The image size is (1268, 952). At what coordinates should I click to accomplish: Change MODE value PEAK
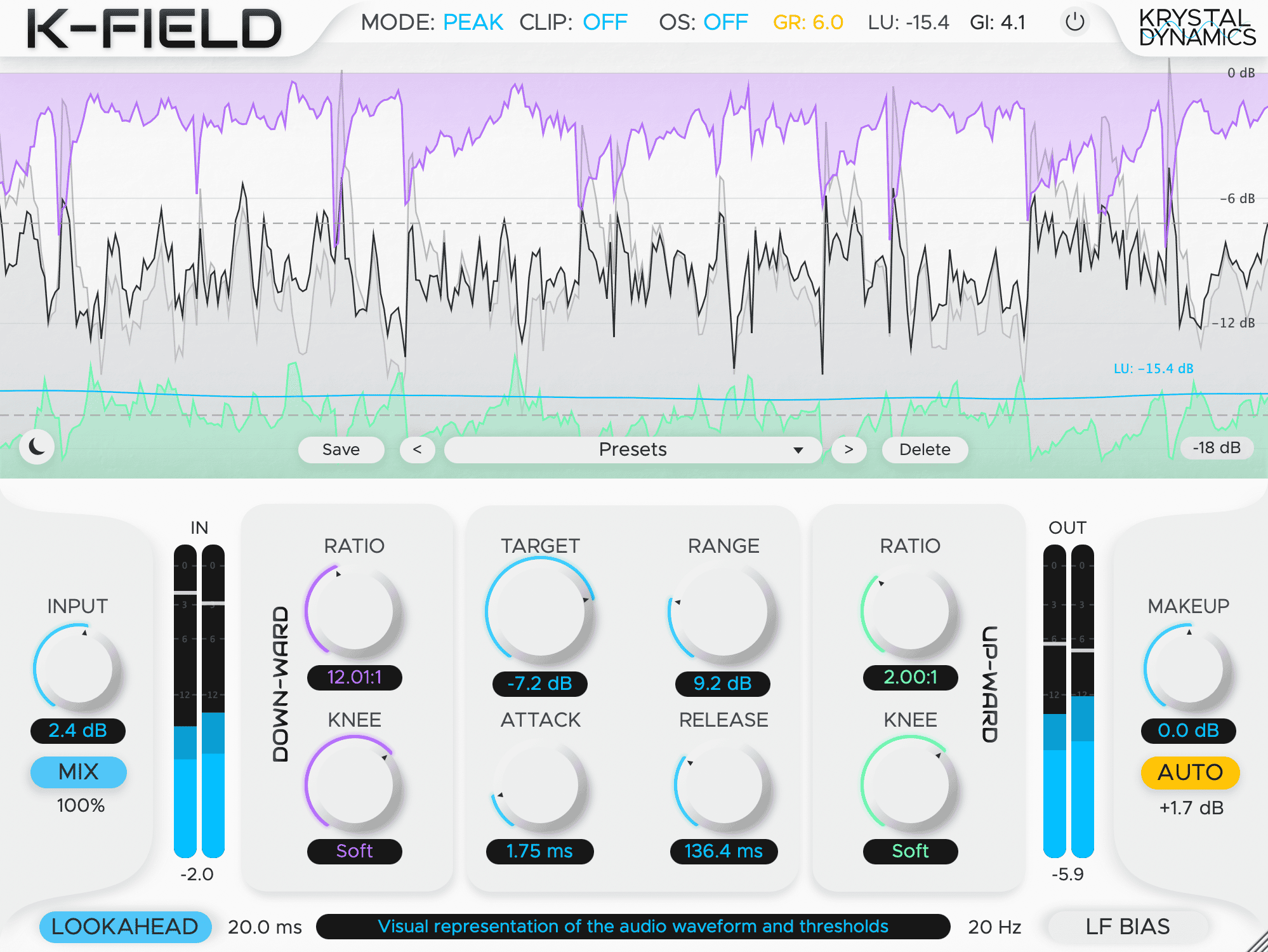(x=473, y=22)
